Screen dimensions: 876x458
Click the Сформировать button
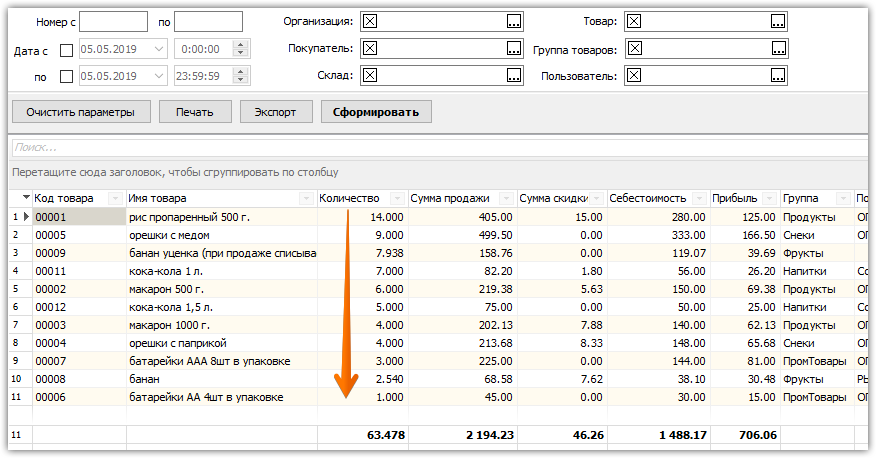(x=376, y=112)
